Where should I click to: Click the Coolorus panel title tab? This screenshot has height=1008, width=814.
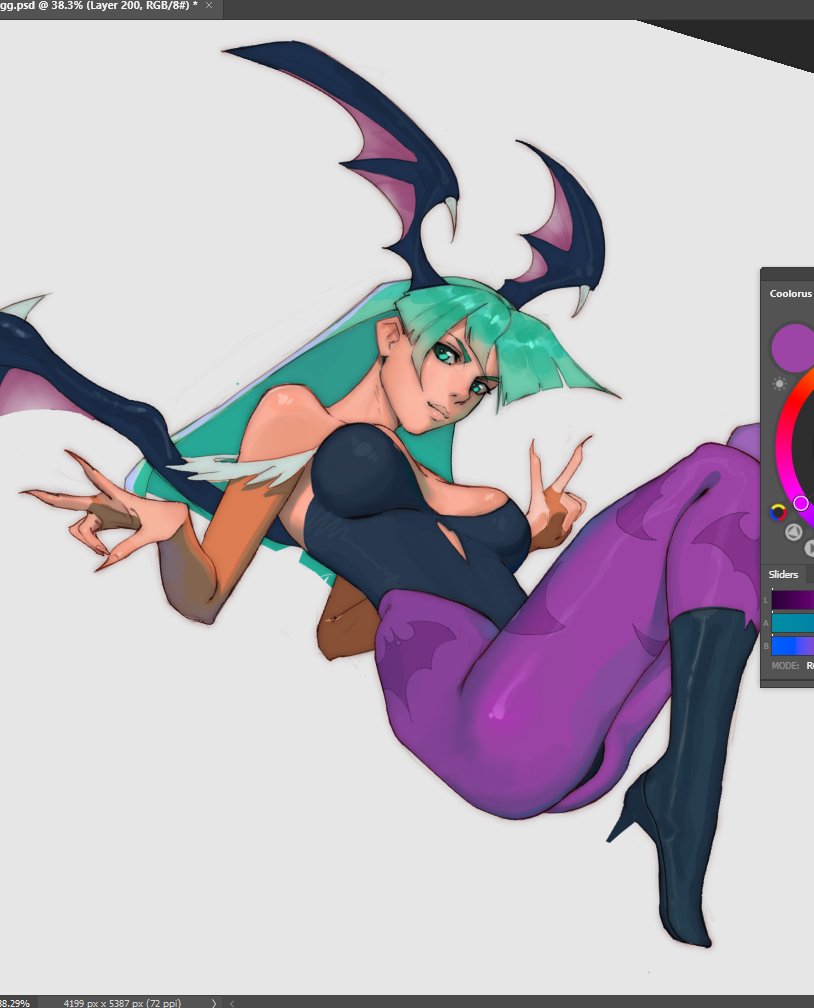[x=790, y=294]
